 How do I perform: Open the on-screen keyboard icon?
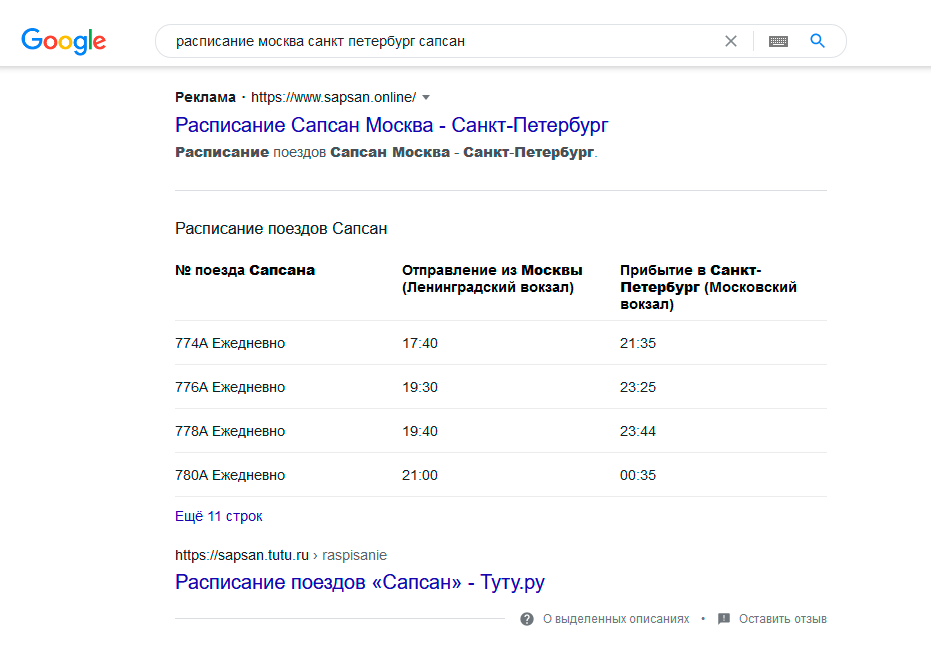pos(778,41)
